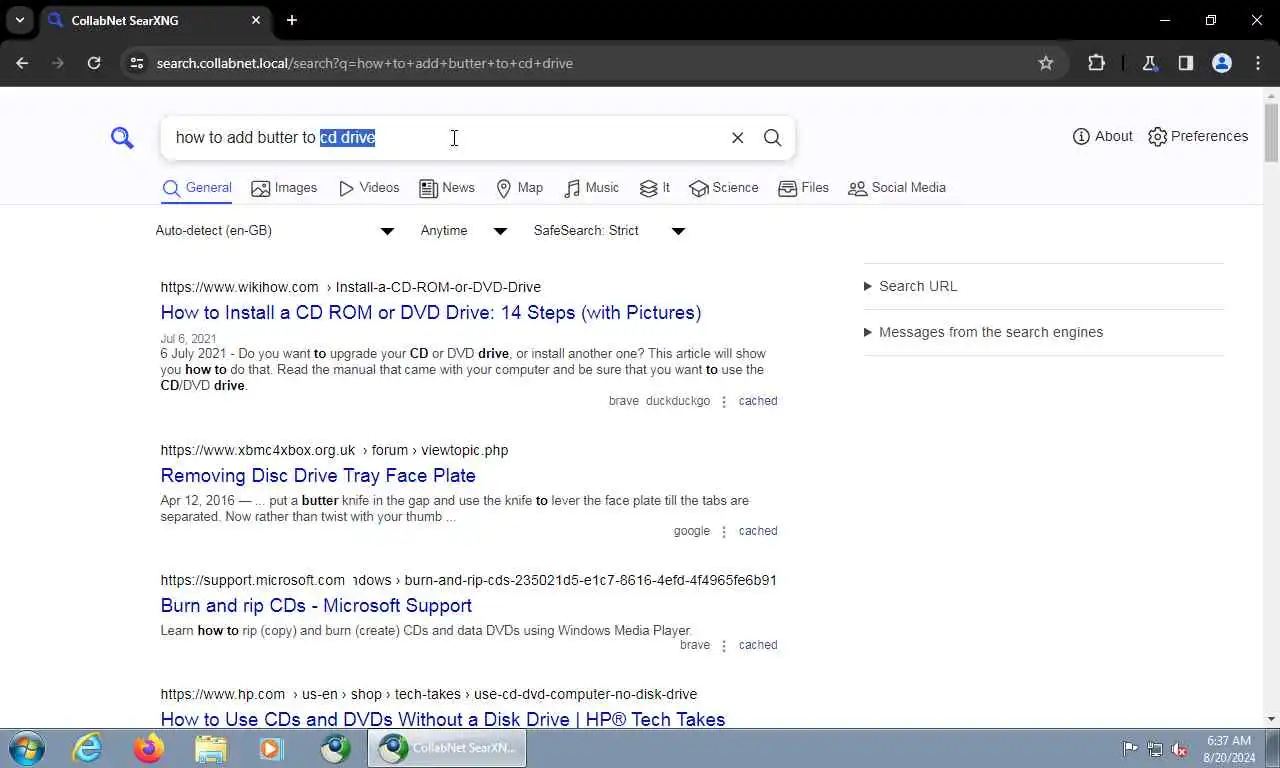
Task: Close the CollabNet SearXNG tab
Action: click(x=256, y=20)
